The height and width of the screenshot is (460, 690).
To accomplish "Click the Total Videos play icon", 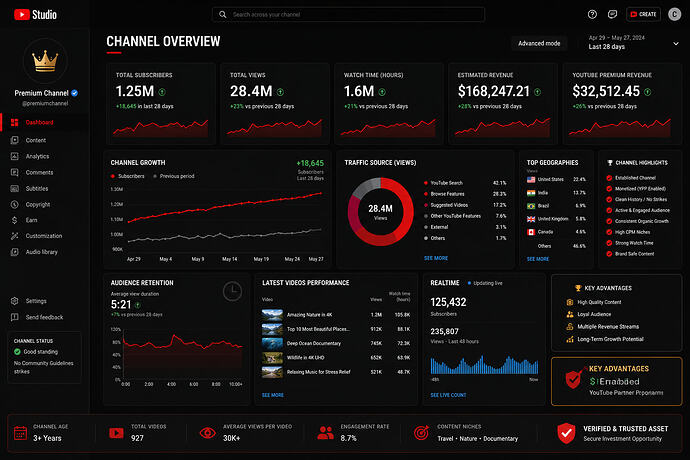I will click(x=116, y=433).
